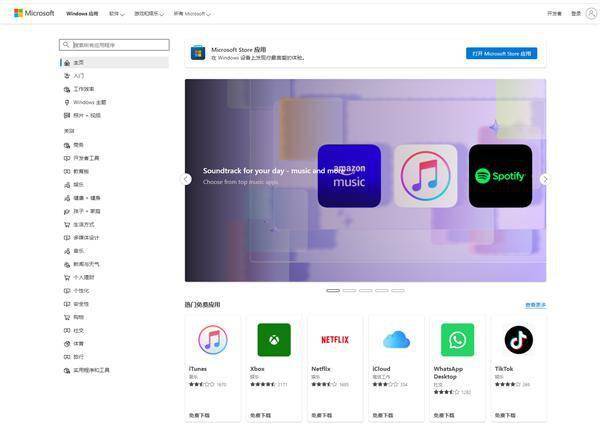Select 音乐 category in the sidebar
600x425 pixels.
(x=78, y=251)
